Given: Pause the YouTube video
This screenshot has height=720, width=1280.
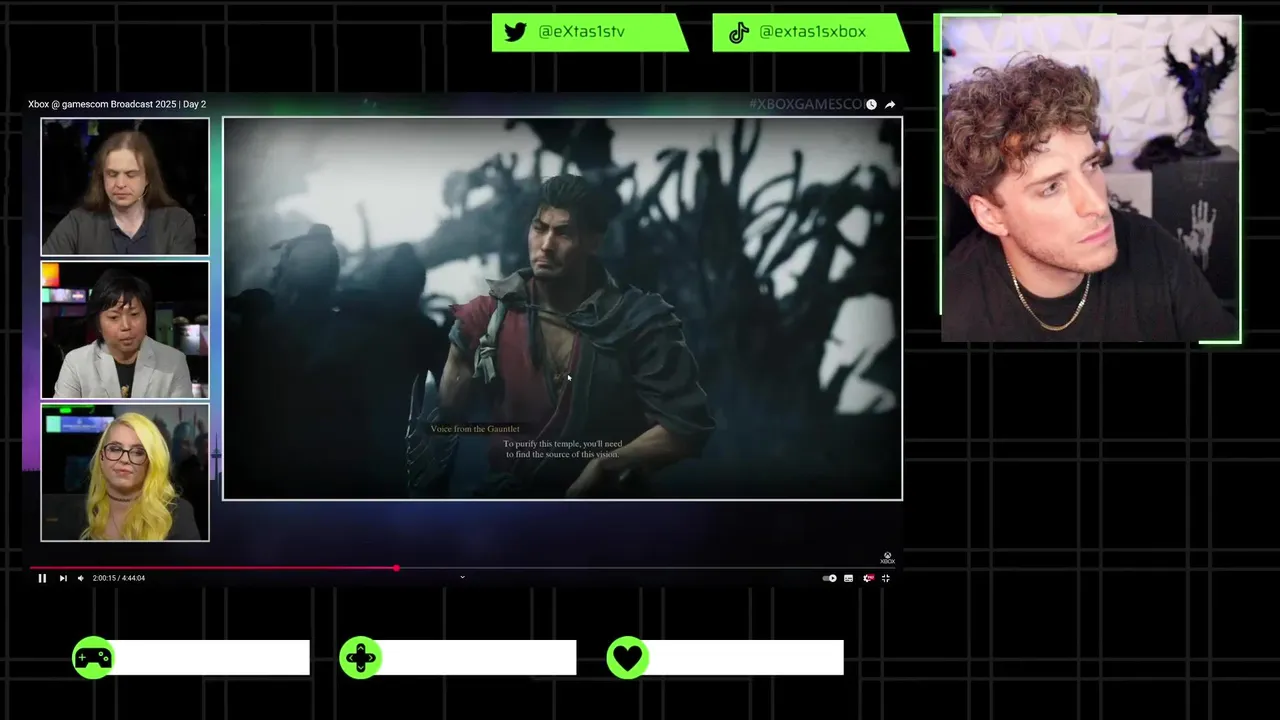Looking at the screenshot, I should click(42, 578).
